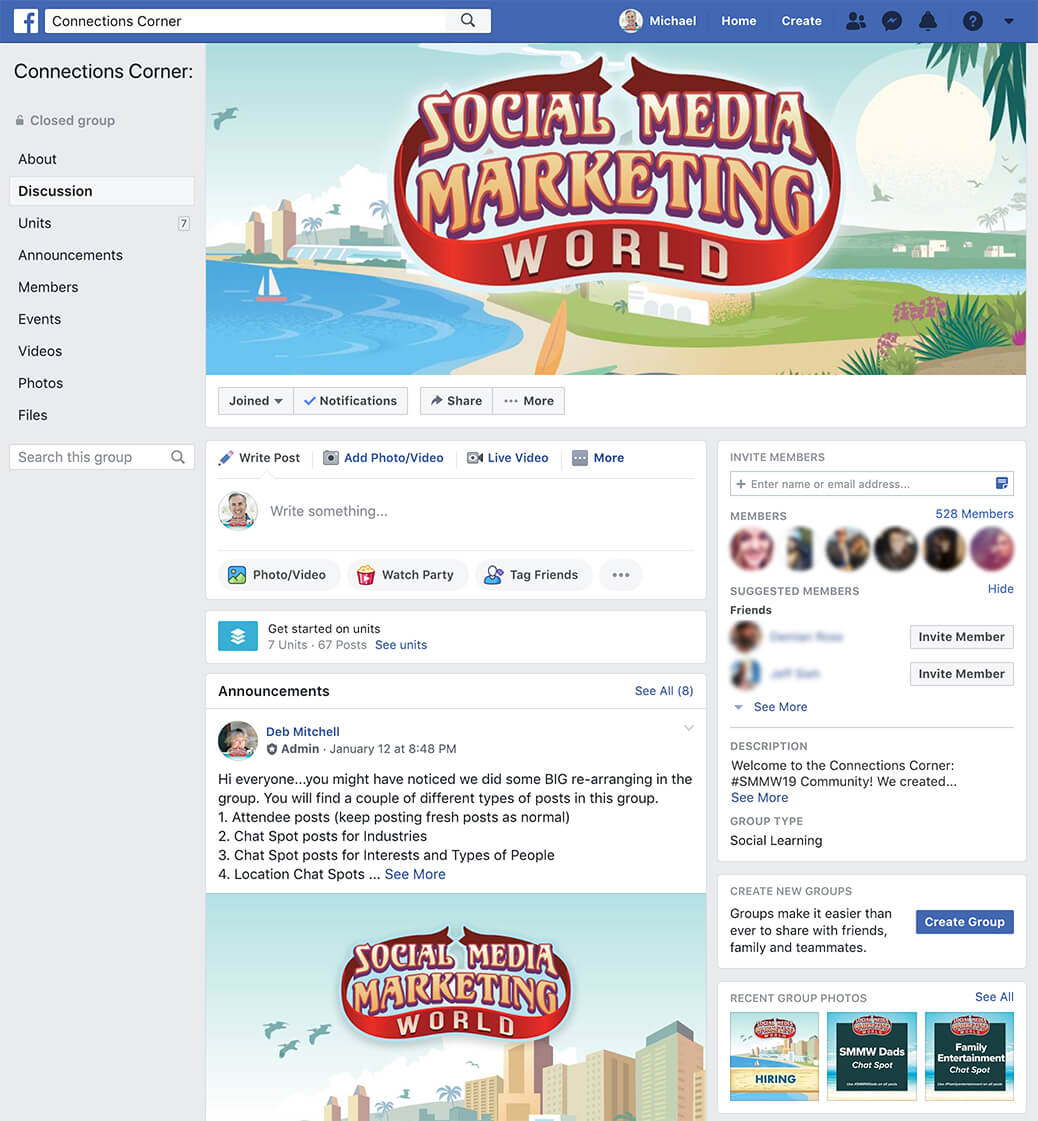The height and width of the screenshot is (1121, 1038).
Task: Click the Watch Party popcorn icon
Action: tap(365, 575)
